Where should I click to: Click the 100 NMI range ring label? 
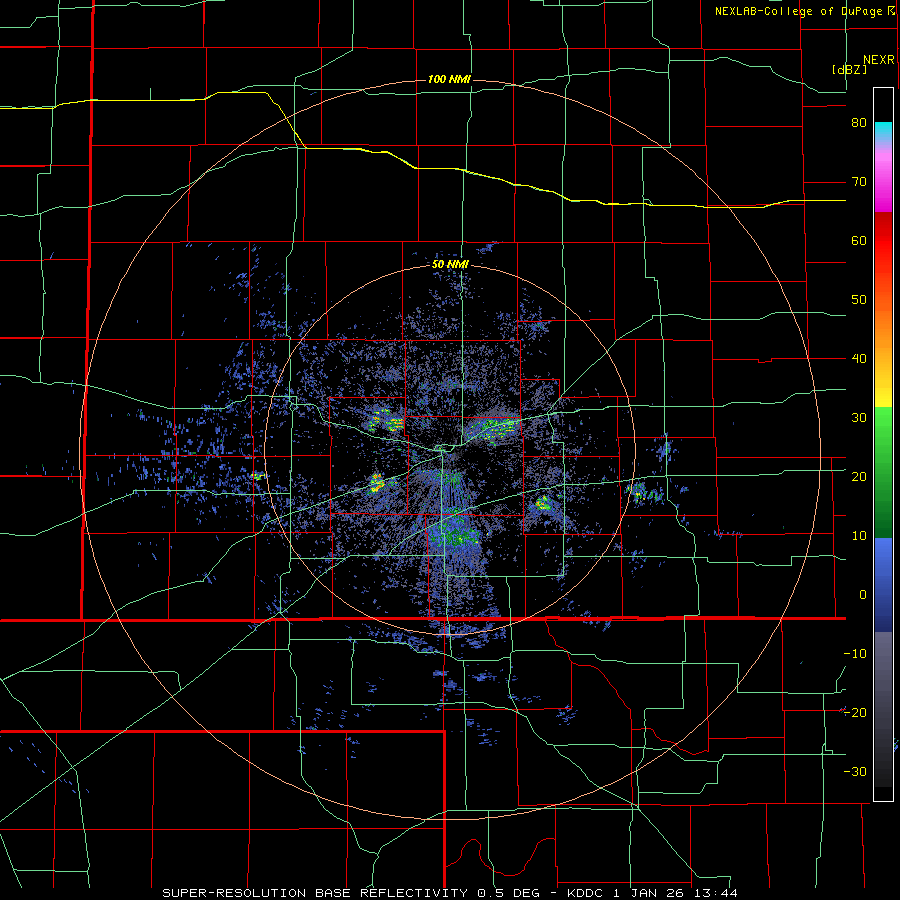click(x=449, y=79)
